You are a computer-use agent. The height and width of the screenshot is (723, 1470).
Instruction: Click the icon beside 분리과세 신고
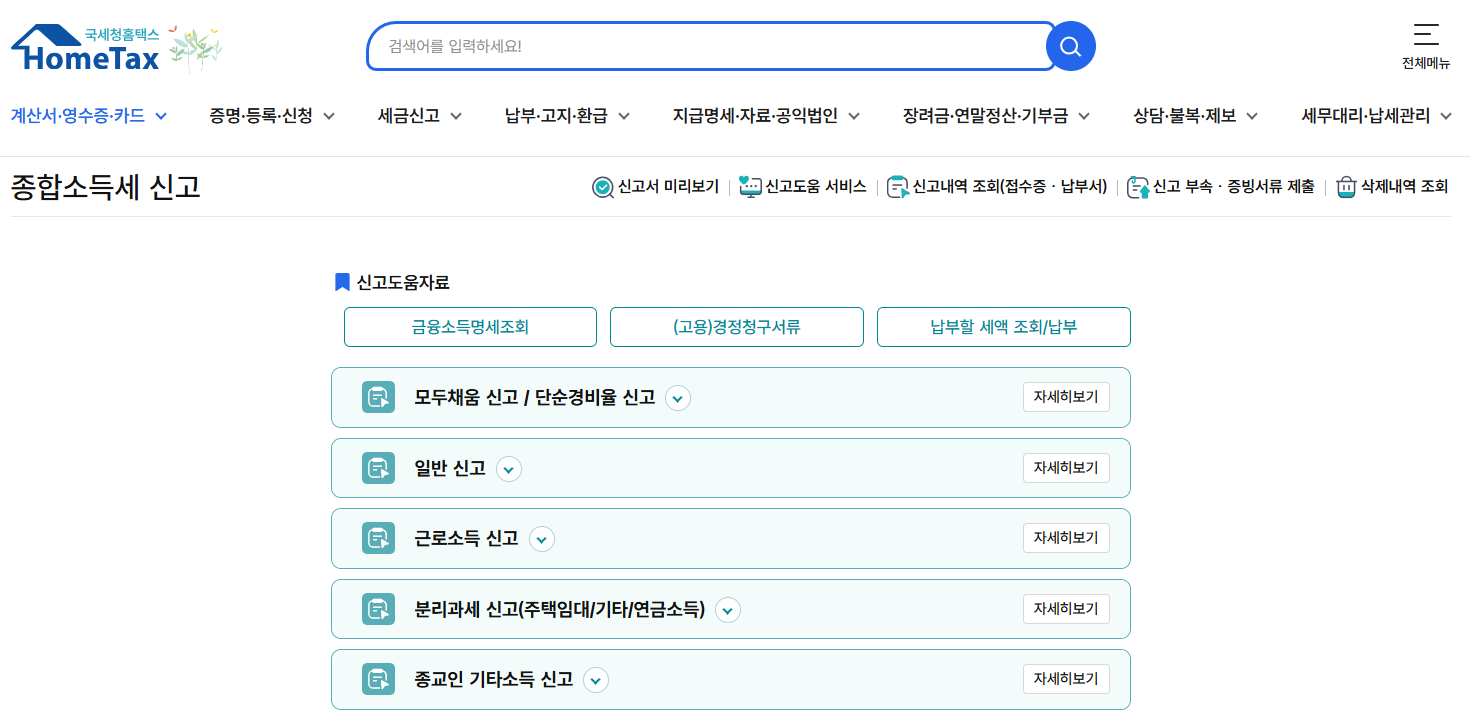(x=378, y=609)
